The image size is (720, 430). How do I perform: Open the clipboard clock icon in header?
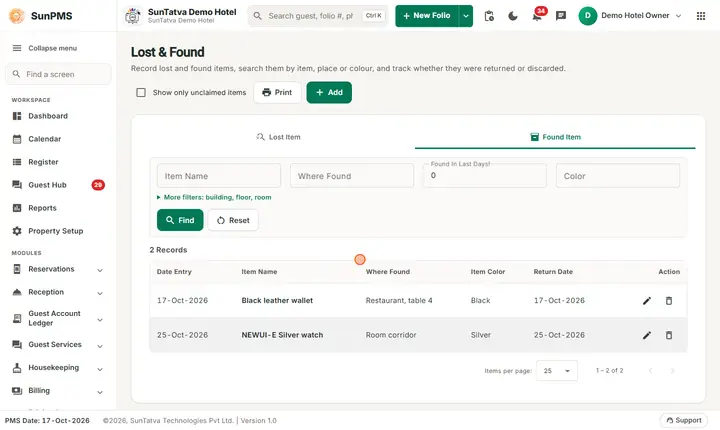point(489,16)
